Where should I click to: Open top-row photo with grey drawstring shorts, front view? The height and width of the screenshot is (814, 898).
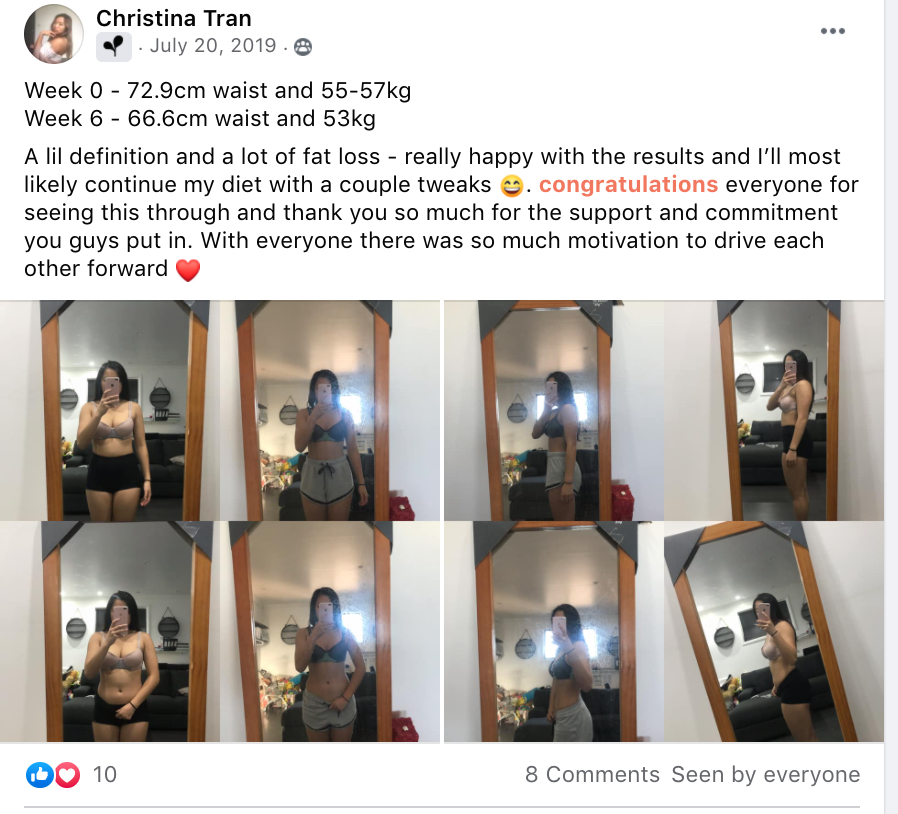tap(330, 410)
